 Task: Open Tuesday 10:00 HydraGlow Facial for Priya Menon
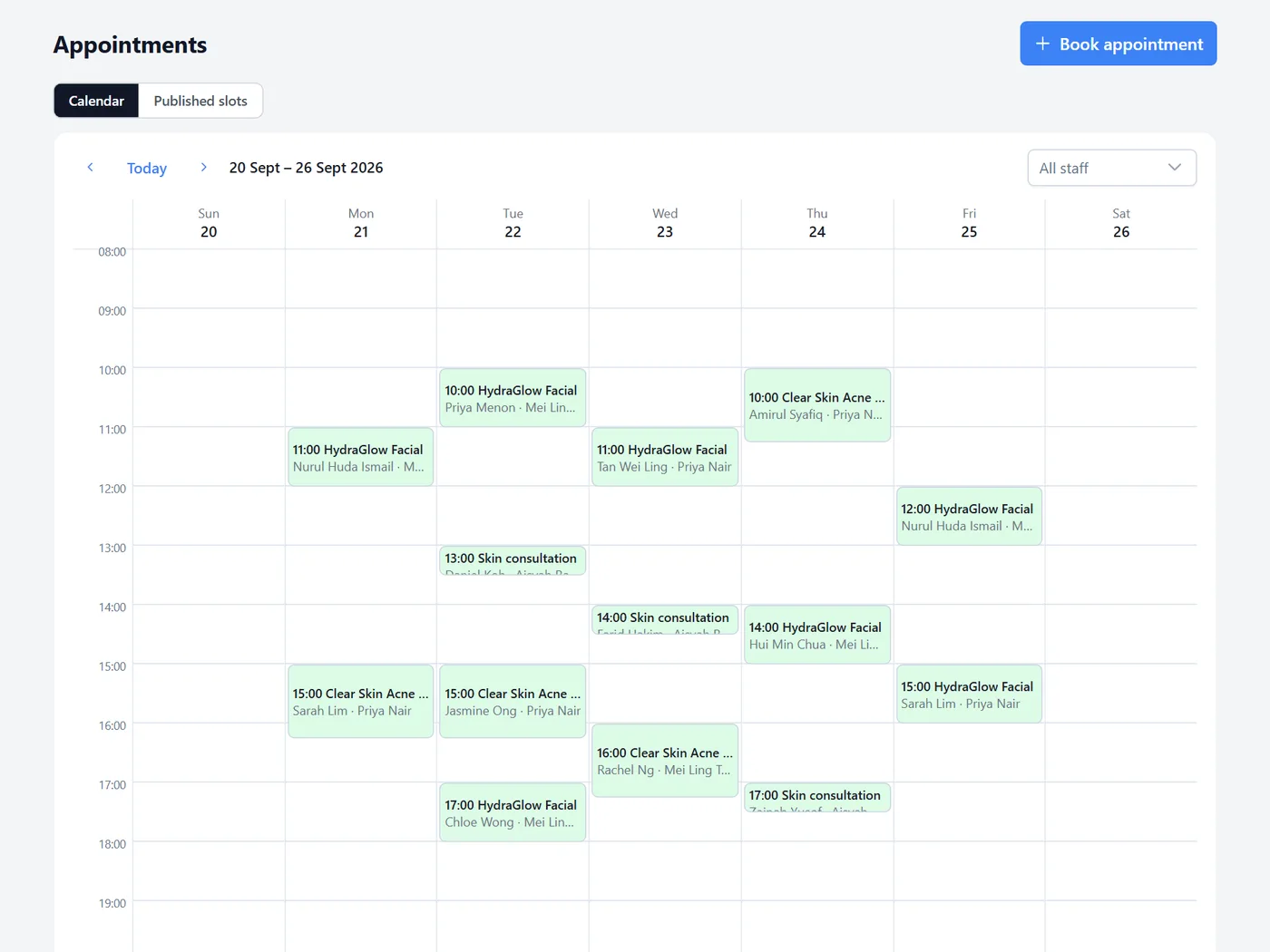point(513,398)
